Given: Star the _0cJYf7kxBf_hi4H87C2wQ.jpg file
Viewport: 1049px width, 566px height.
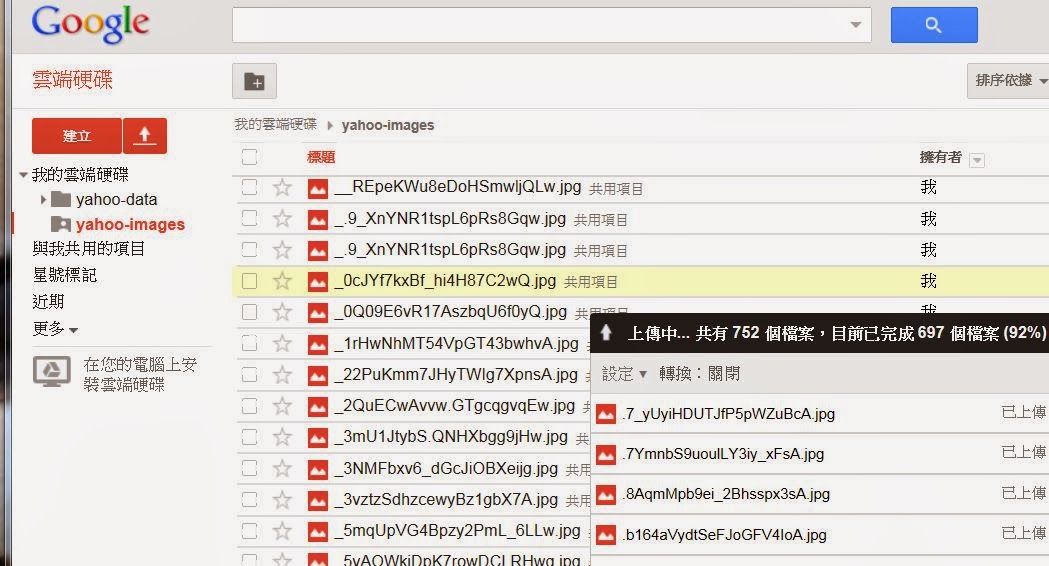Looking at the screenshot, I should pos(282,281).
